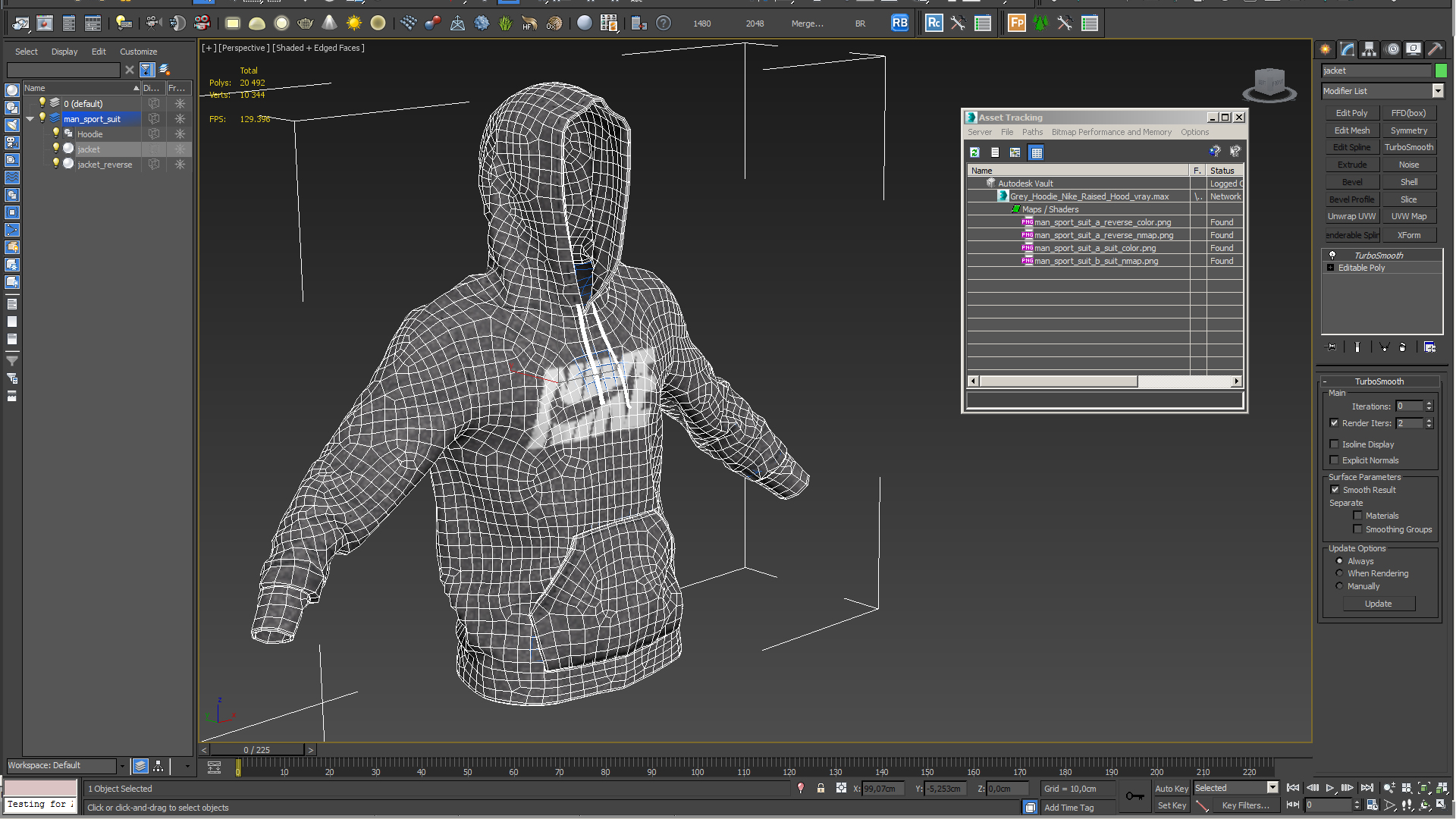Click pin stack icon below modifier stack

point(1331,347)
